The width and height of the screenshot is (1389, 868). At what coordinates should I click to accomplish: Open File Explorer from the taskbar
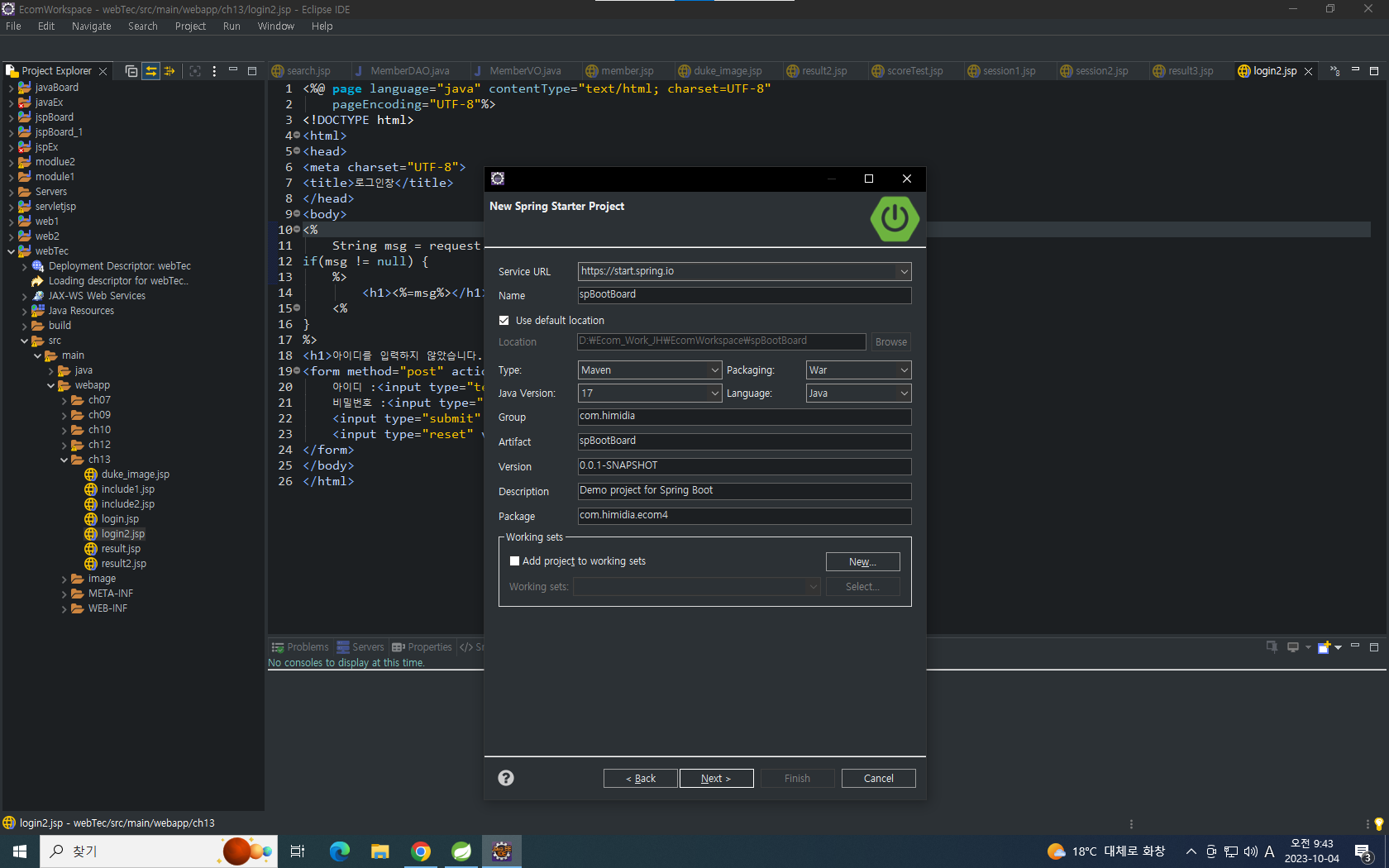pos(380,851)
